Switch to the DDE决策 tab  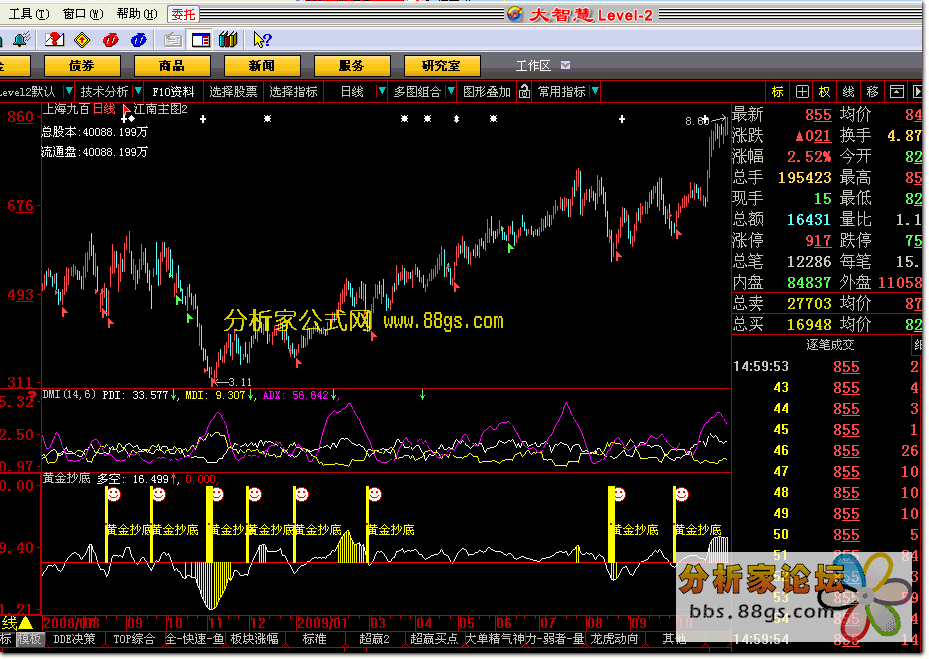74,639
